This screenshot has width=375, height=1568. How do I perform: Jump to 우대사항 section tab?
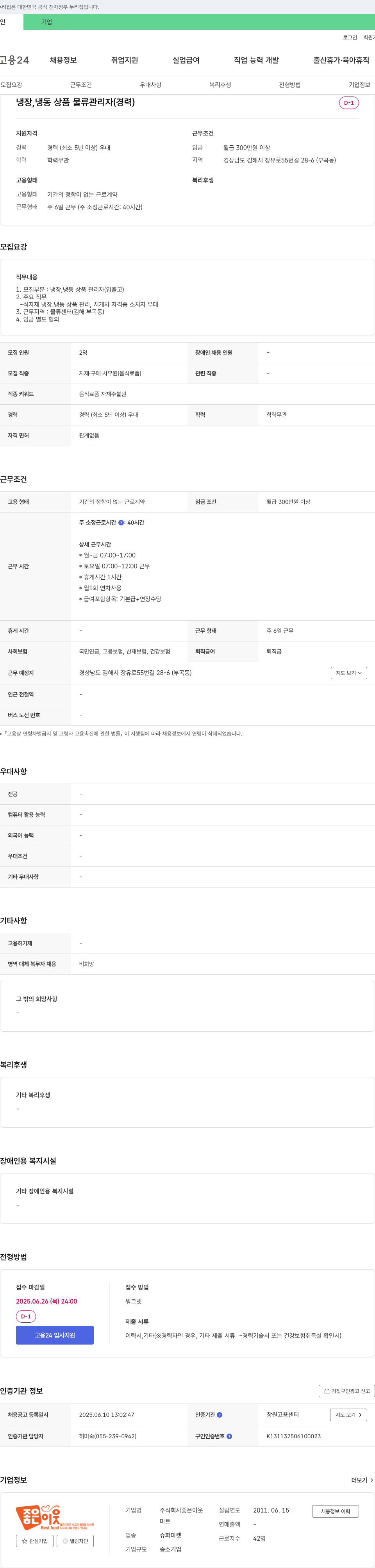150,85
